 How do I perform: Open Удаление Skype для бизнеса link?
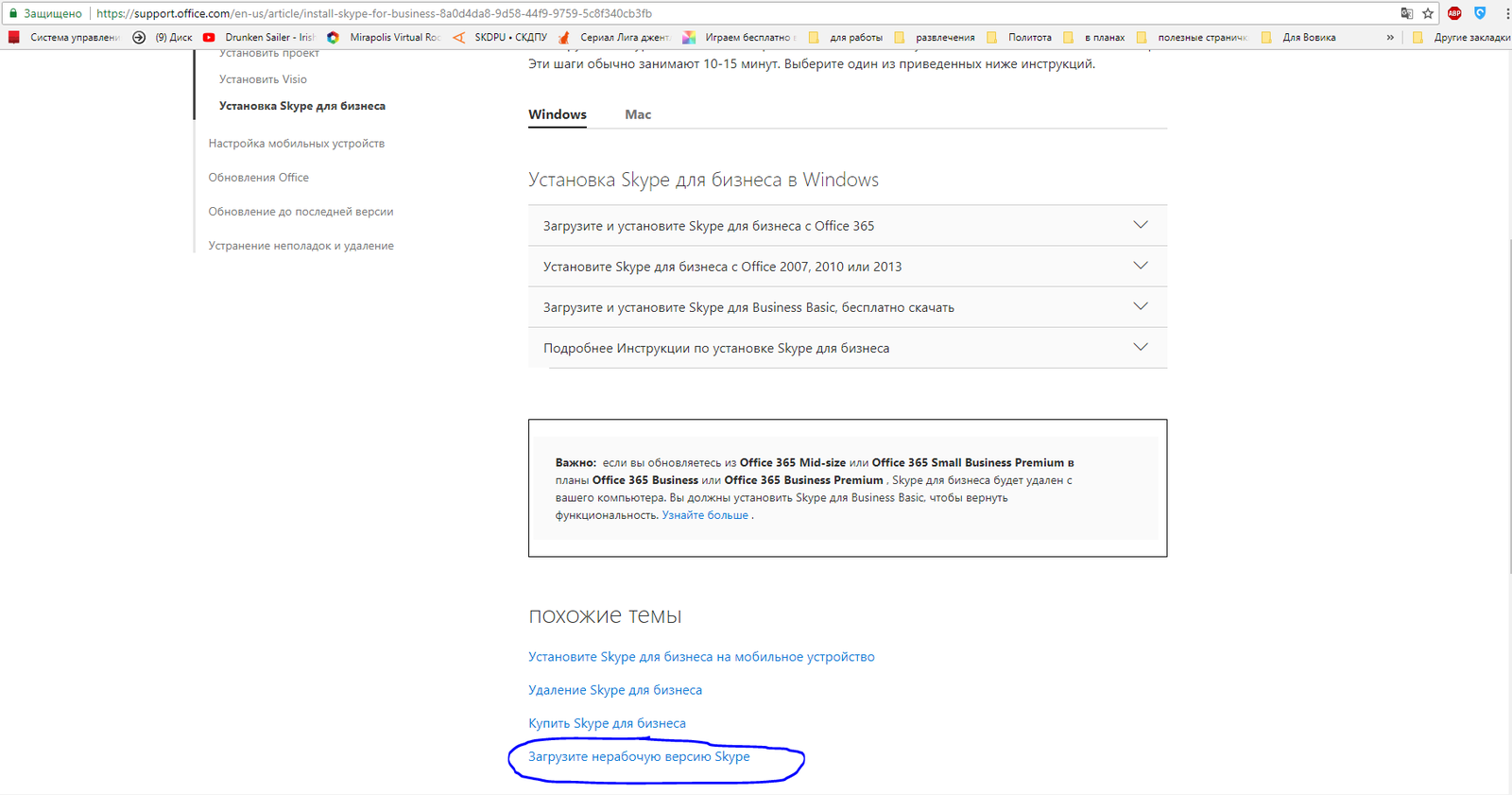click(615, 690)
